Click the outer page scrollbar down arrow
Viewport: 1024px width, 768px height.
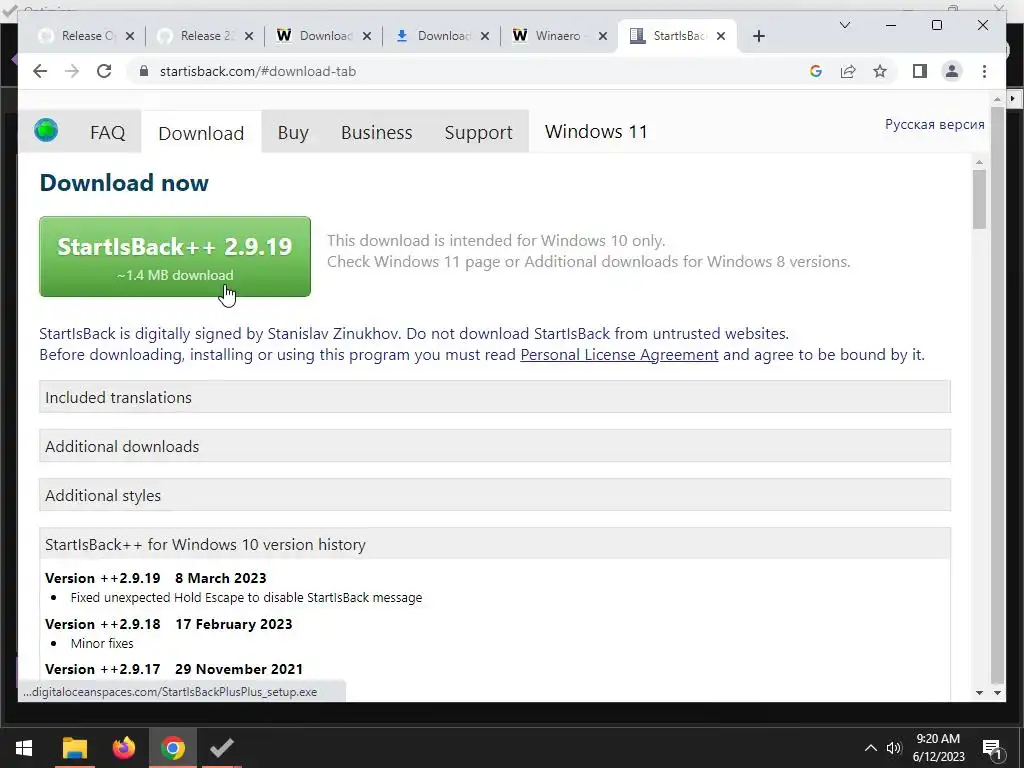[x=997, y=693]
